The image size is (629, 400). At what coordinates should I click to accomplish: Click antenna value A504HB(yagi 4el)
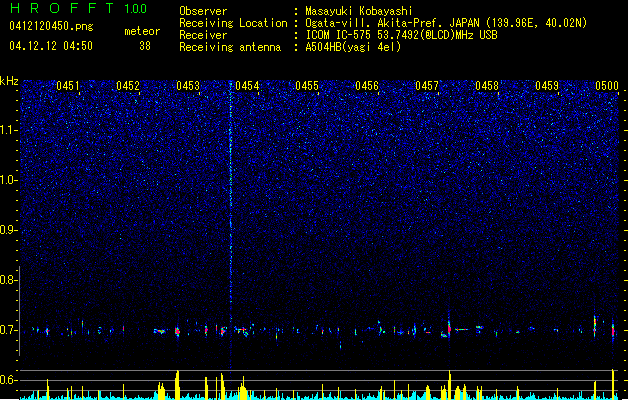tap(353, 47)
